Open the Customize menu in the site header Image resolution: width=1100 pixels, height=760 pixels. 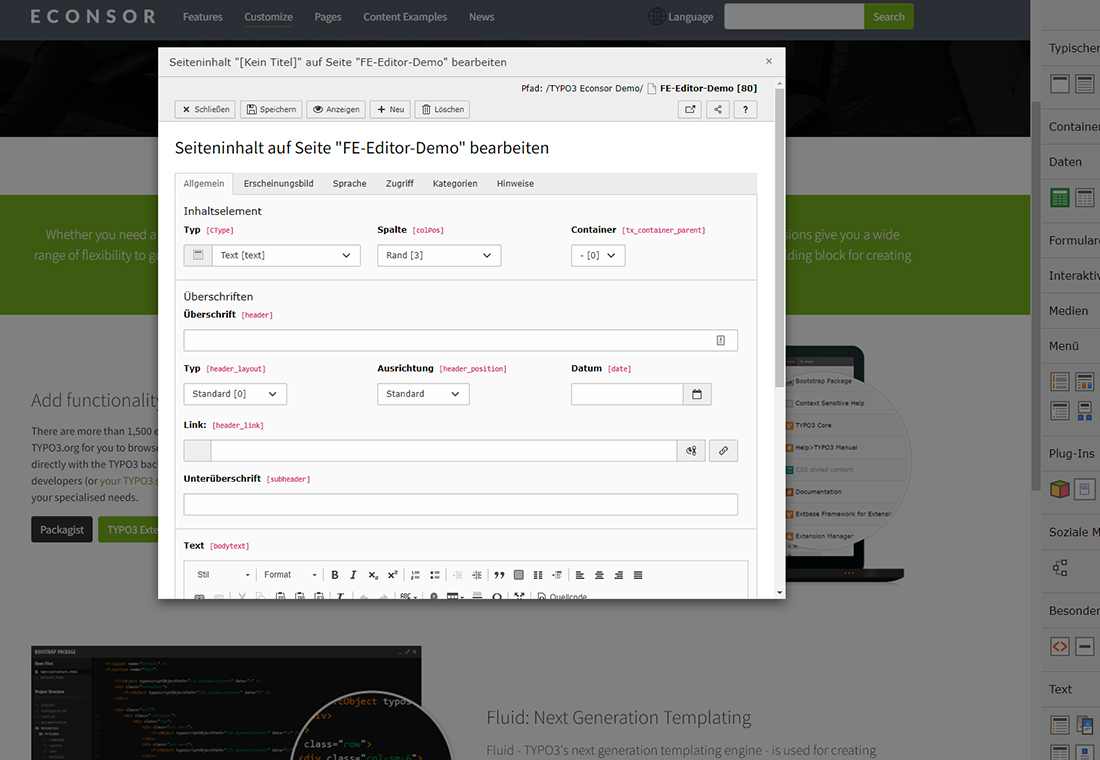[x=269, y=17]
